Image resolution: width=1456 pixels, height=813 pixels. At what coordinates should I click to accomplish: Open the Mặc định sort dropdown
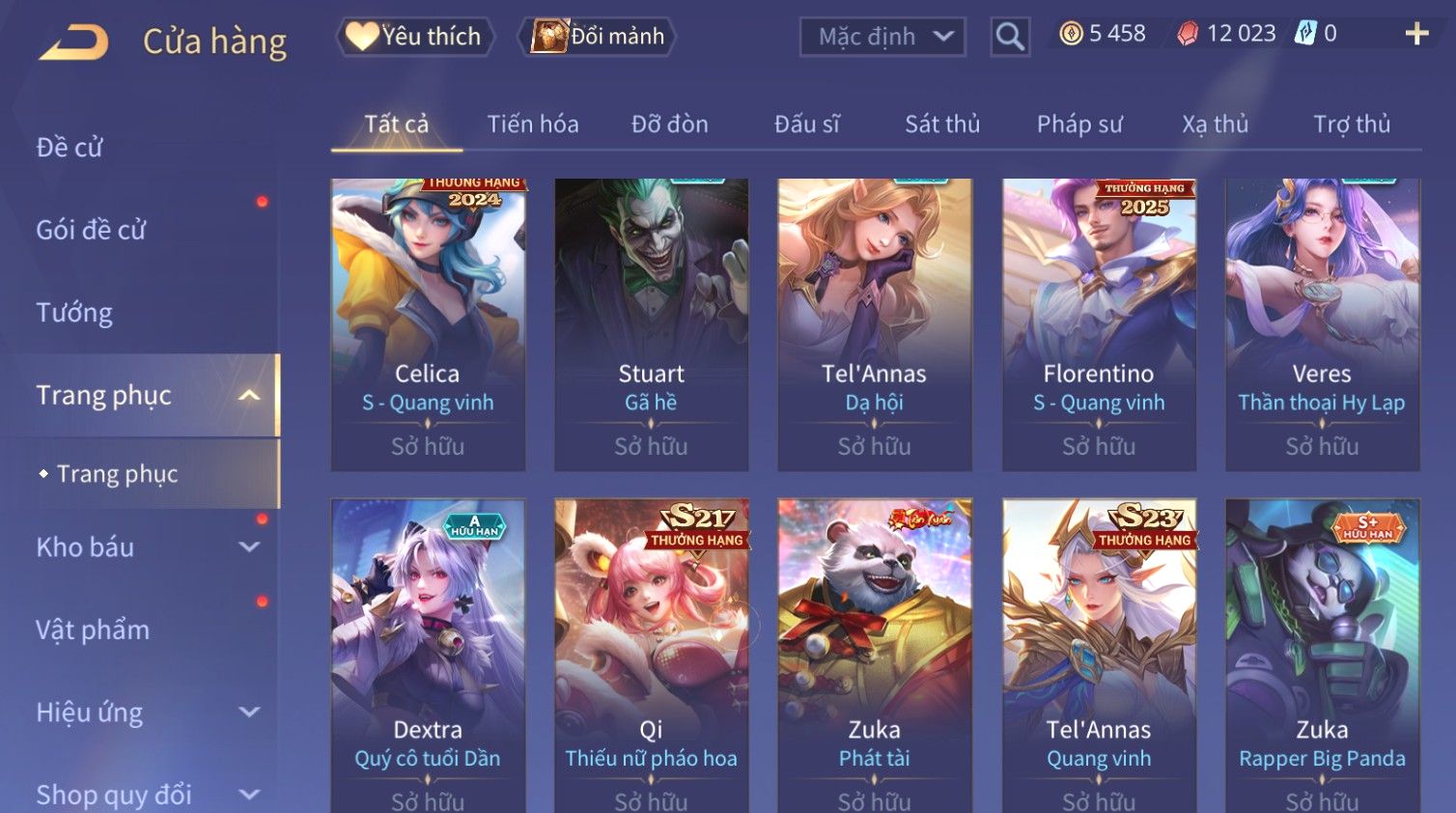882,37
